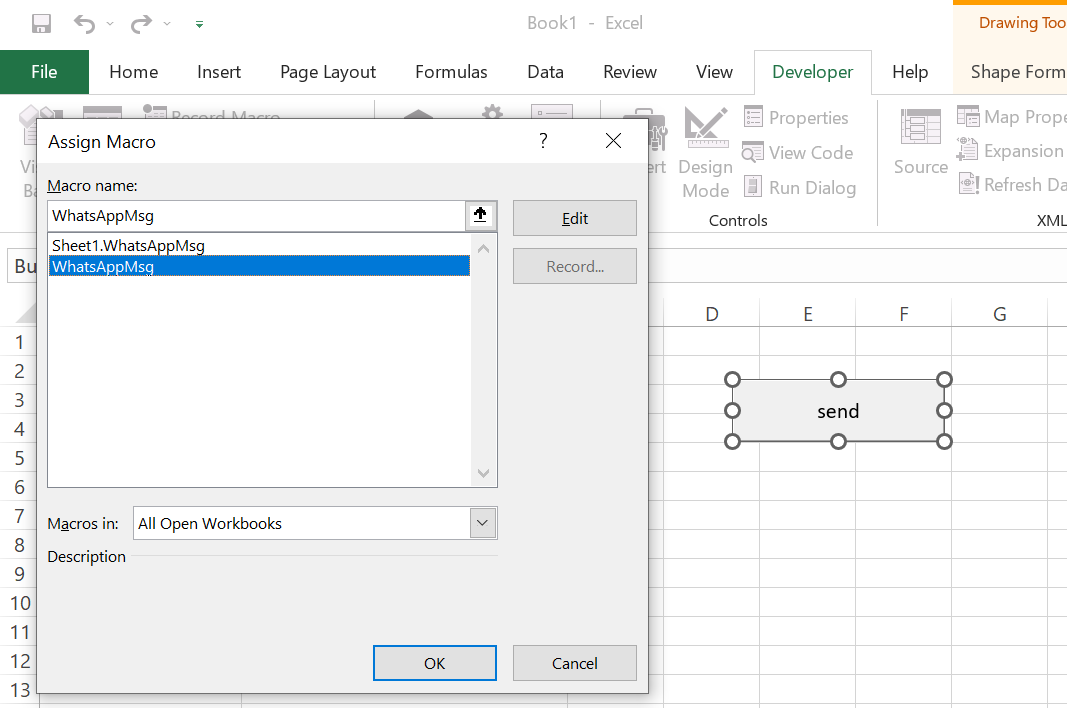Switch to the Data tab
Screen dimensions: 1067x708
pyautogui.click(x=545, y=72)
